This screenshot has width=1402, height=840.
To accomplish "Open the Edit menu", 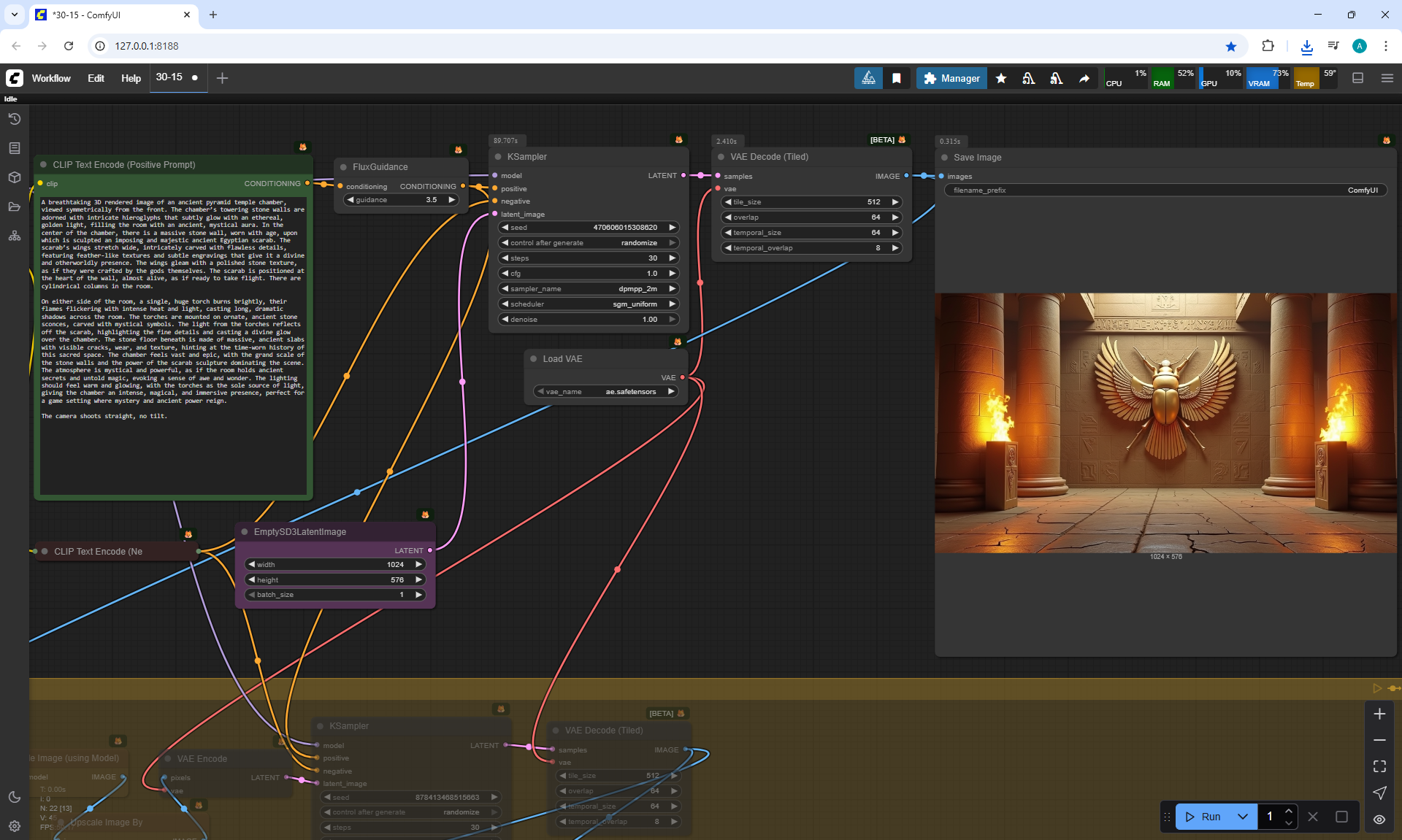I will pyautogui.click(x=96, y=78).
